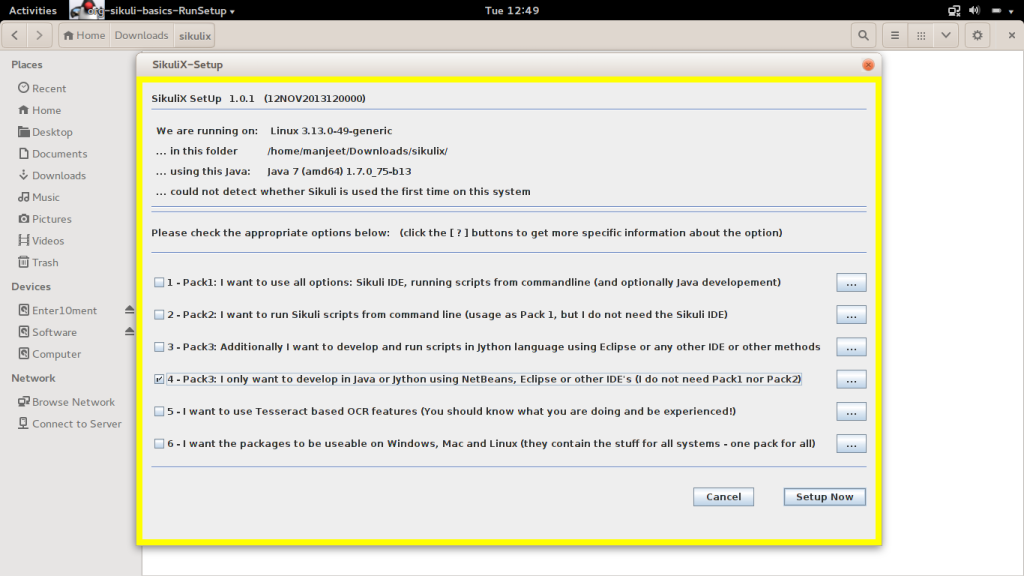
Task: Open Downloads in Places sidebar
Action: coord(52,175)
